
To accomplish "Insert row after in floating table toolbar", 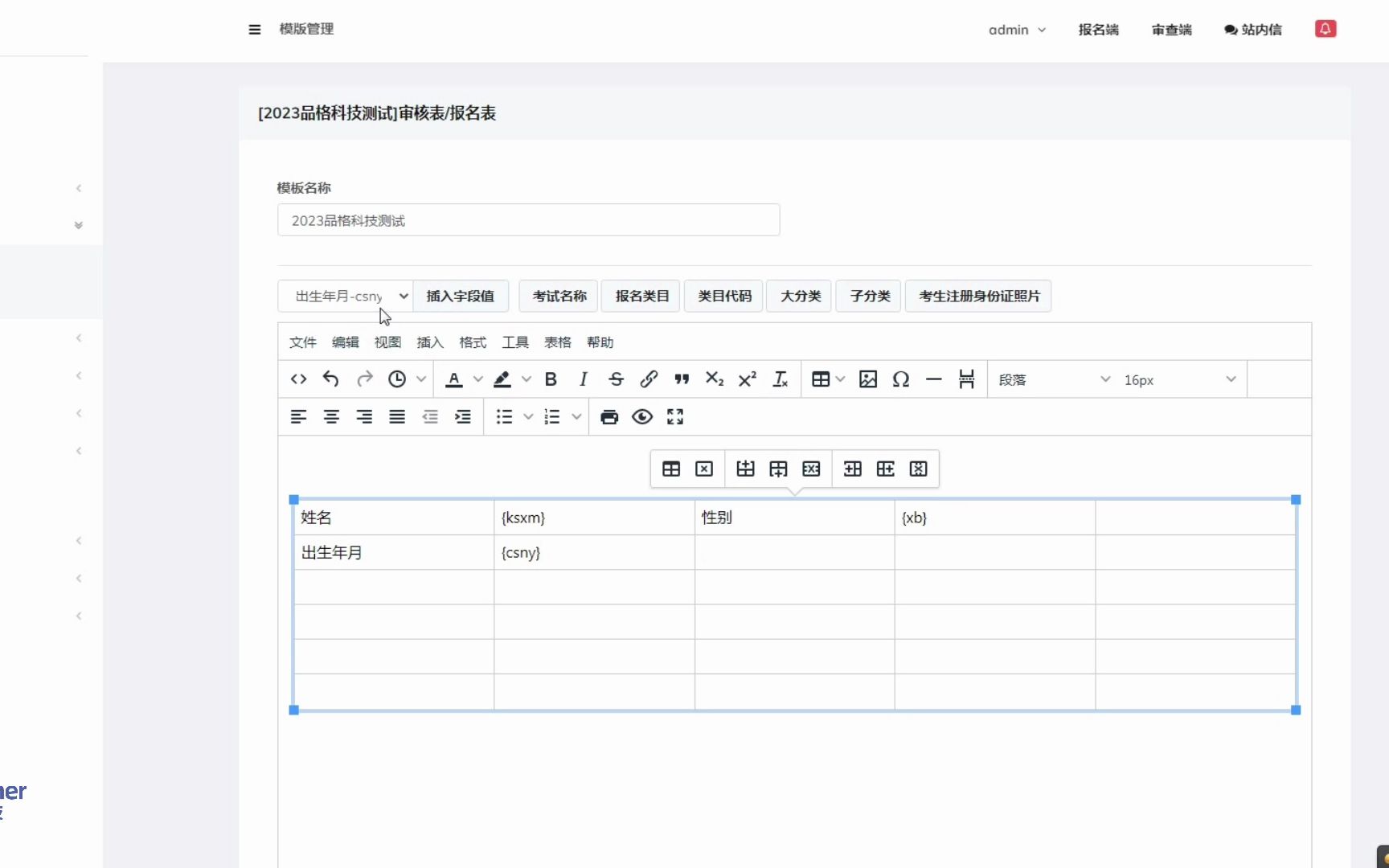I will click(x=778, y=469).
